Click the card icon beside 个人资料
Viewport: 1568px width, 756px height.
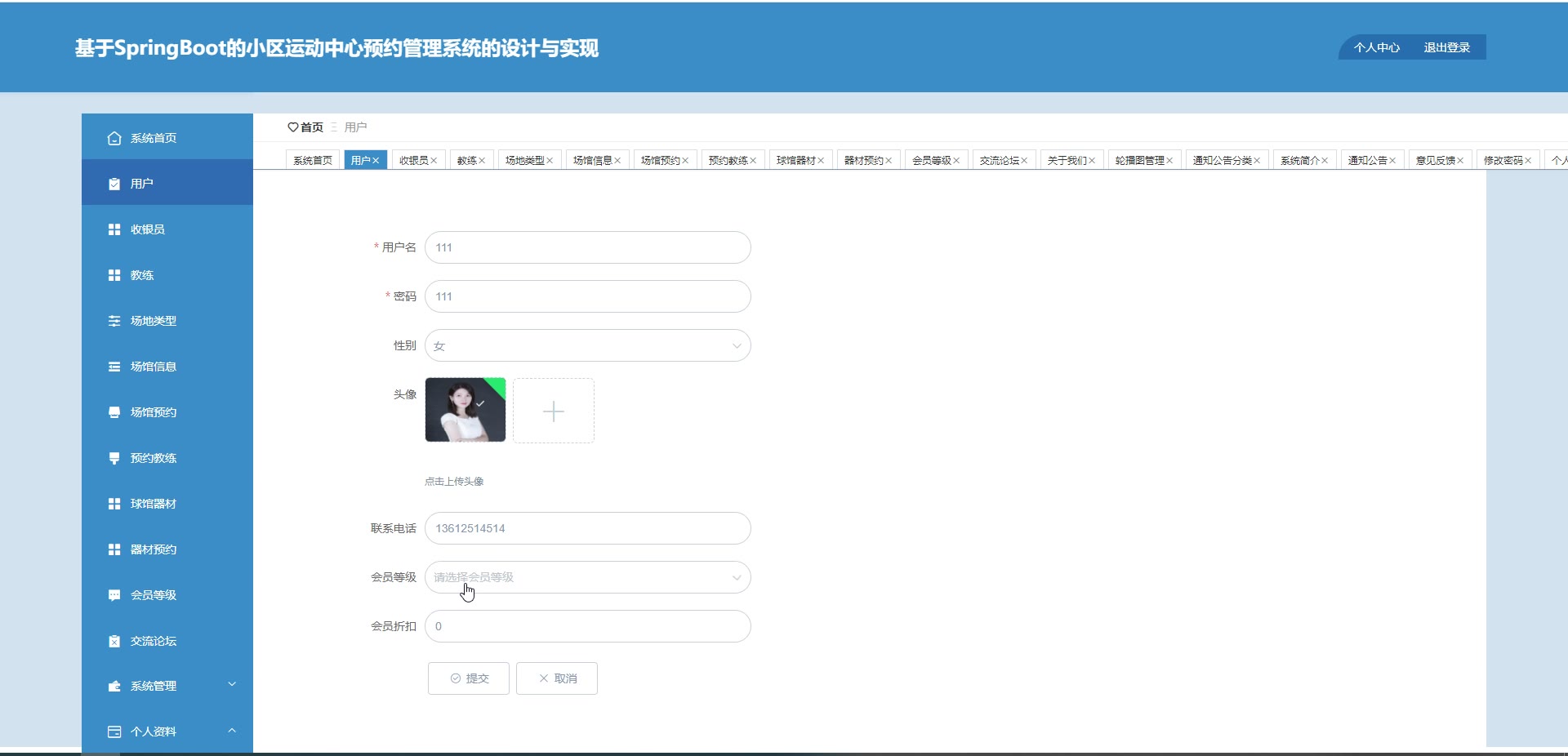tap(114, 732)
